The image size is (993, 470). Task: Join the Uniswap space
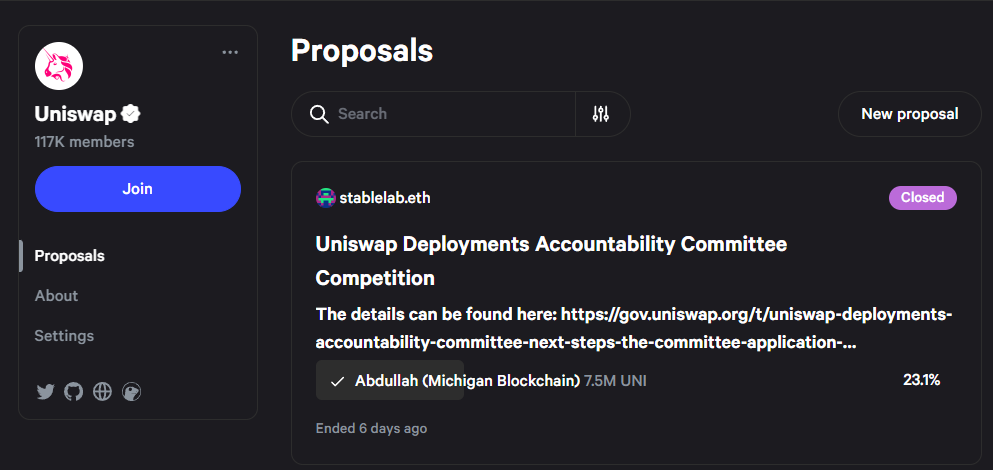pyautogui.click(x=138, y=189)
